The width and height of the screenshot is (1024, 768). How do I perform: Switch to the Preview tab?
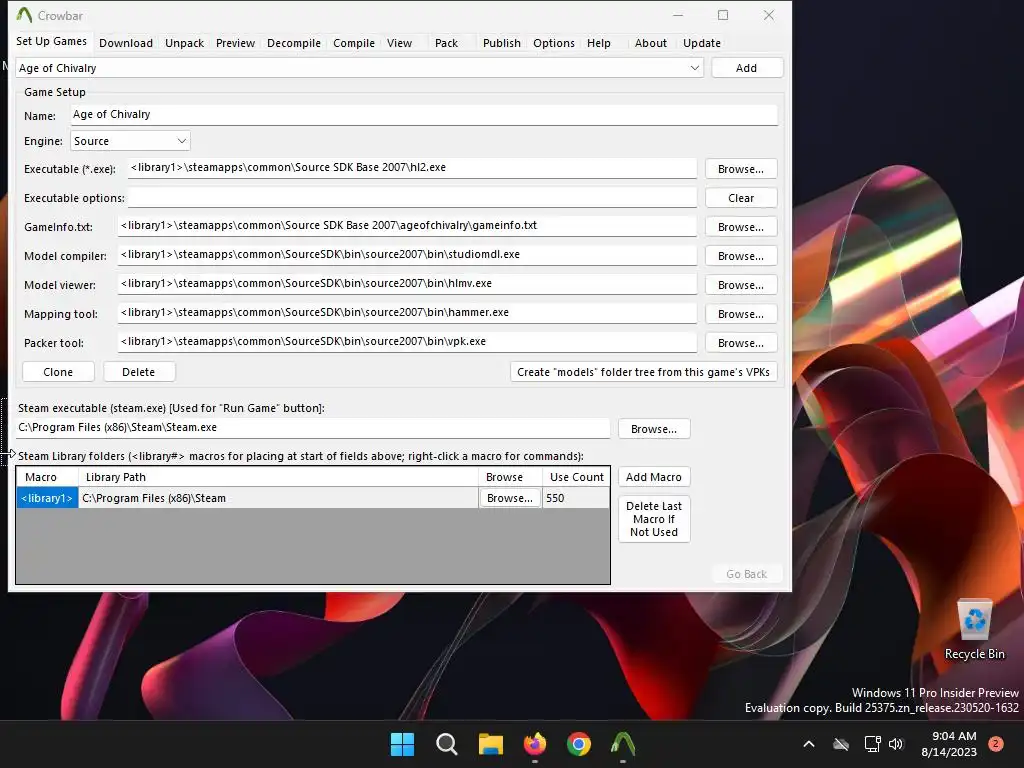pos(235,43)
